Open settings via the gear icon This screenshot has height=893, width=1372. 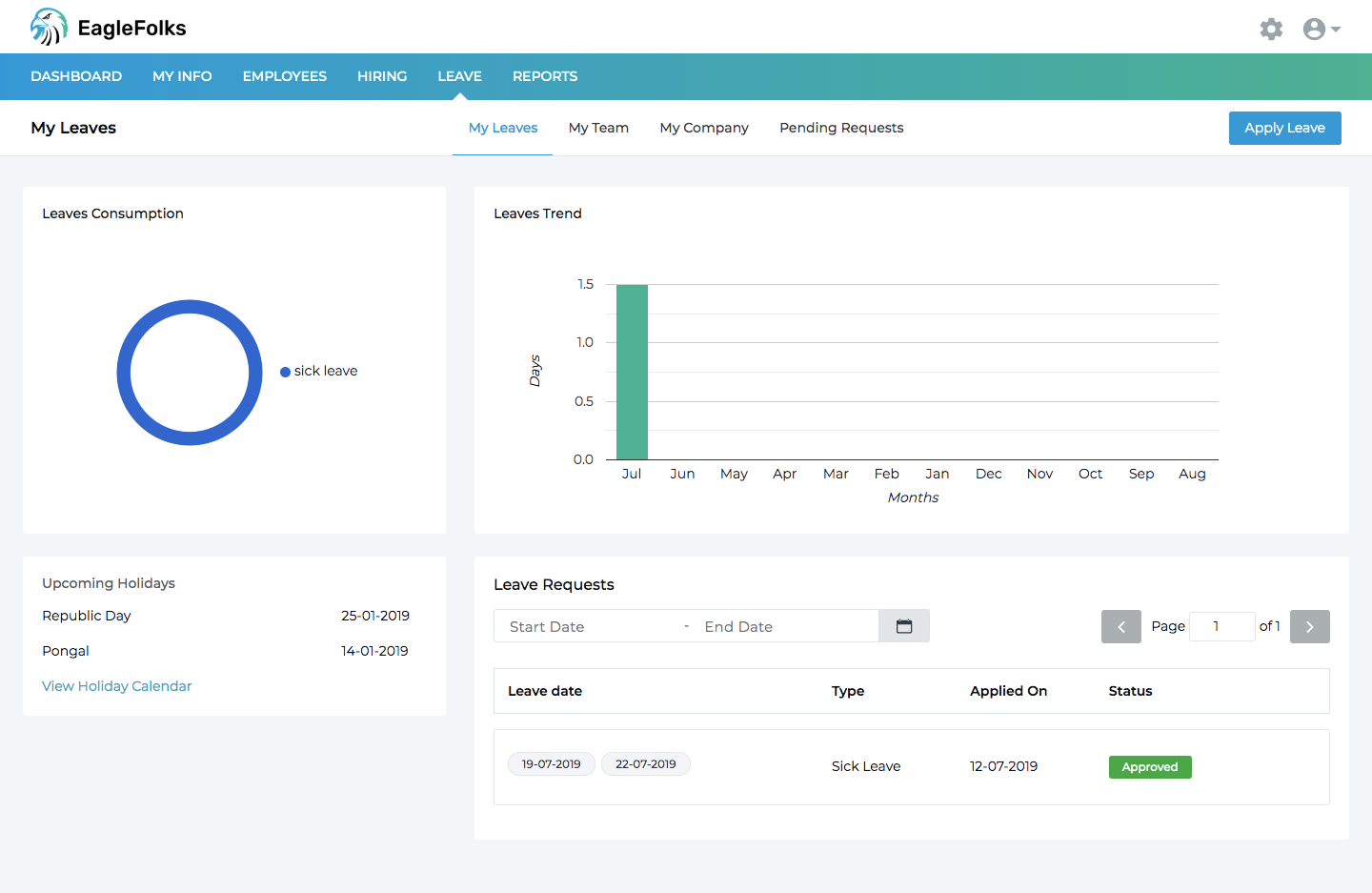pos(1271,29)
